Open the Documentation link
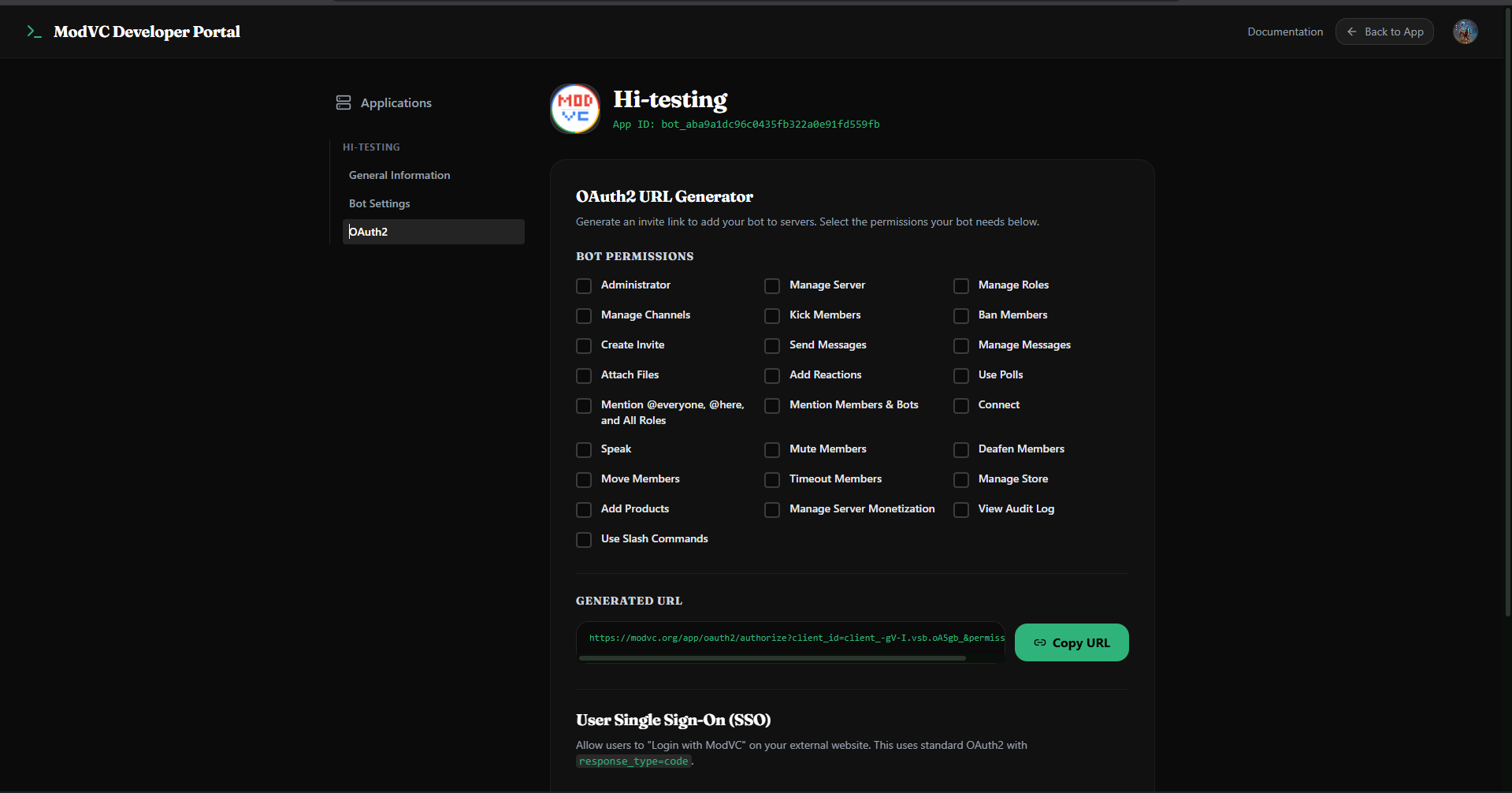The height and width of the screenshot is (793, 1512). [x=1285, y=32]
